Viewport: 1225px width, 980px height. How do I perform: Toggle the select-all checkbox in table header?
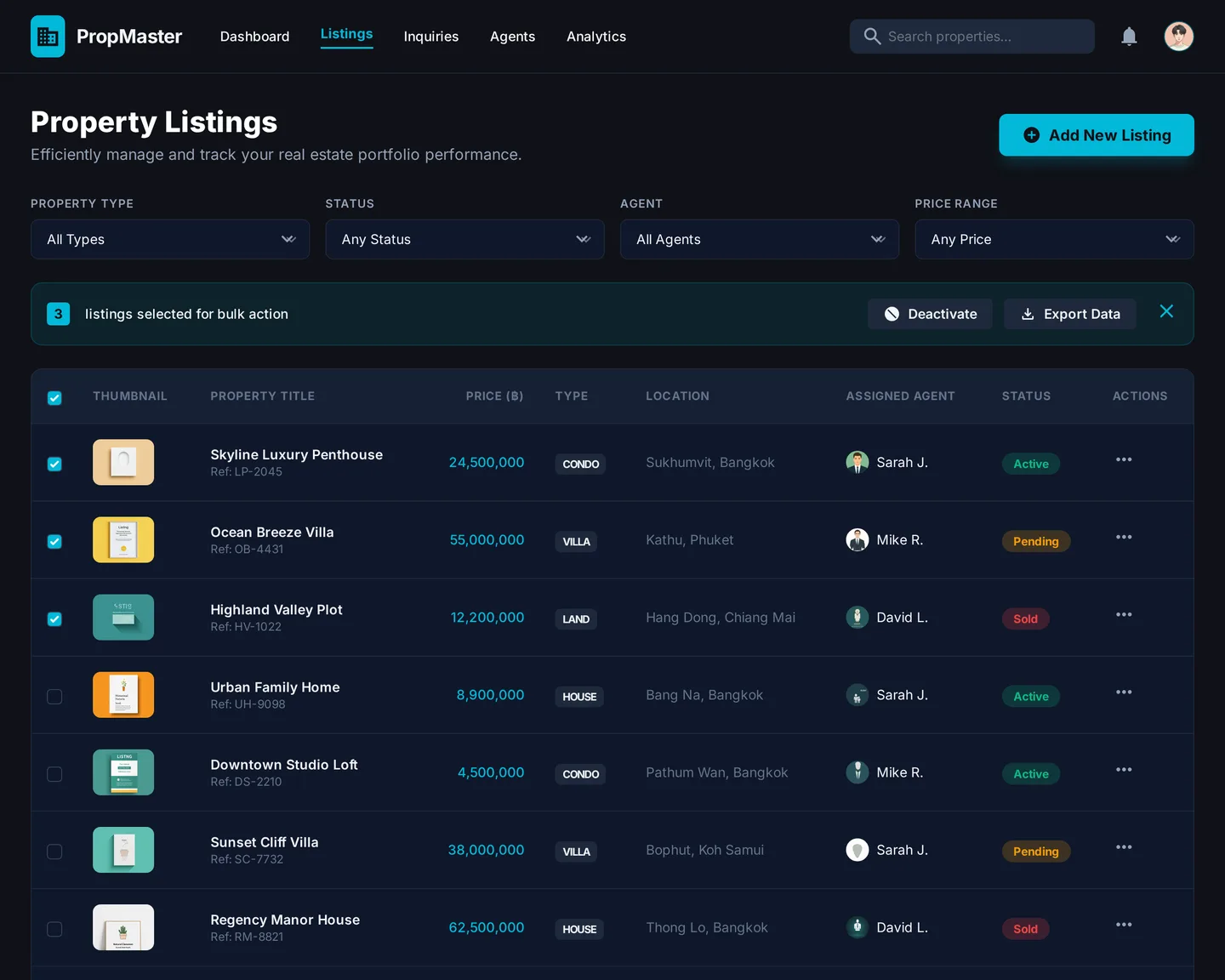click(x=54, y=397)
